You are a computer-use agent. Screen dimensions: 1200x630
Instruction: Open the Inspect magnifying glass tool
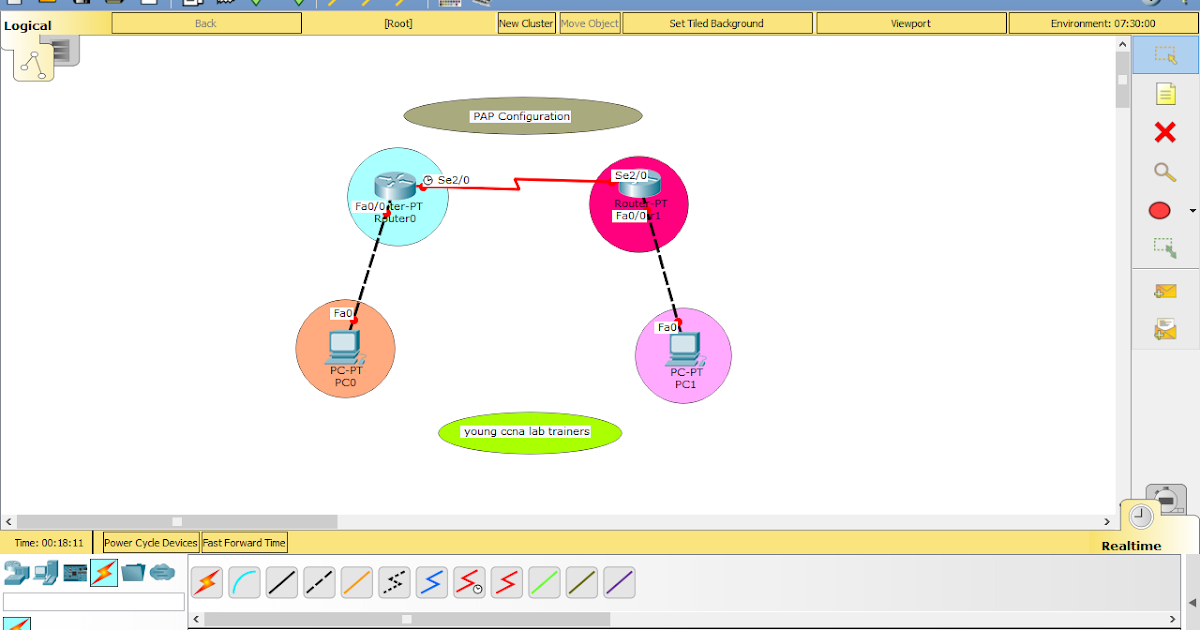[1163, 172]
